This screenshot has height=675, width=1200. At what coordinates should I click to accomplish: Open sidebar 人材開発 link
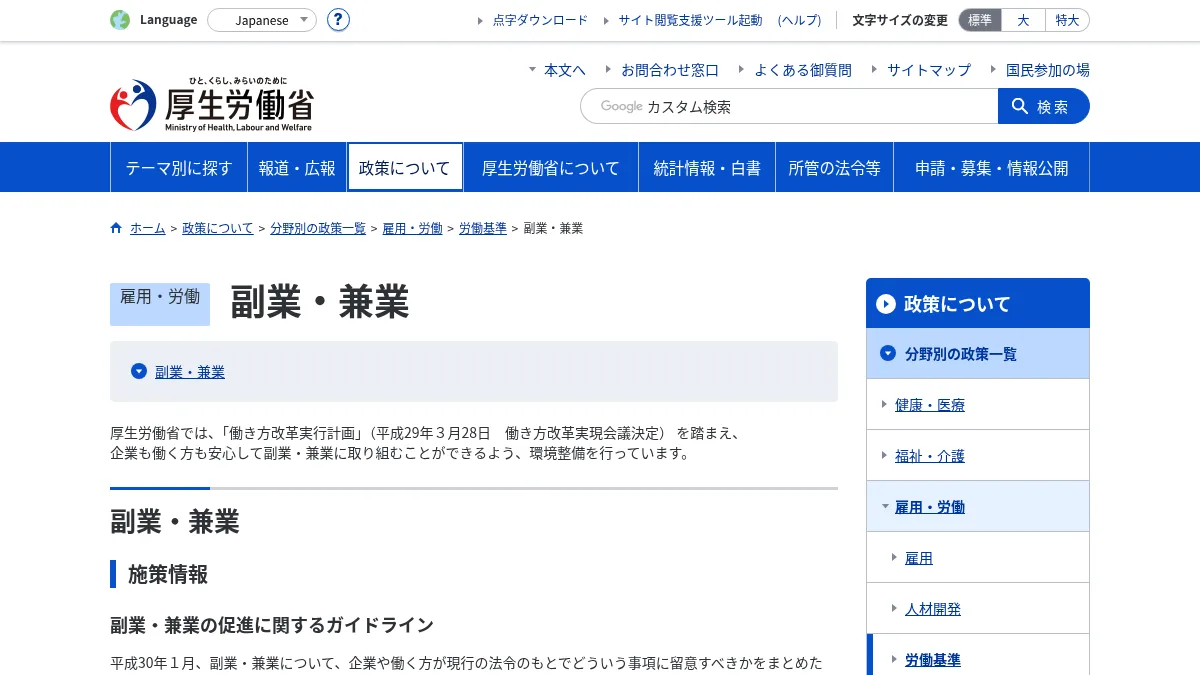[x=933, y=608]
